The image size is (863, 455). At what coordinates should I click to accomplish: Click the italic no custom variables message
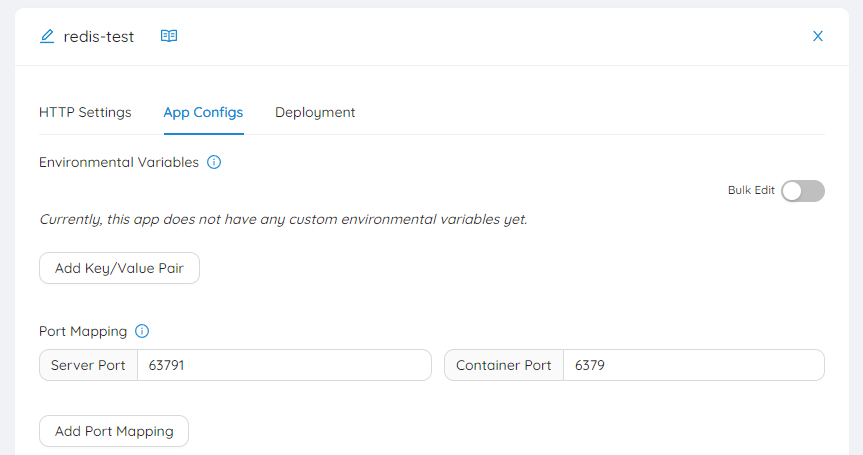(283, 219)
